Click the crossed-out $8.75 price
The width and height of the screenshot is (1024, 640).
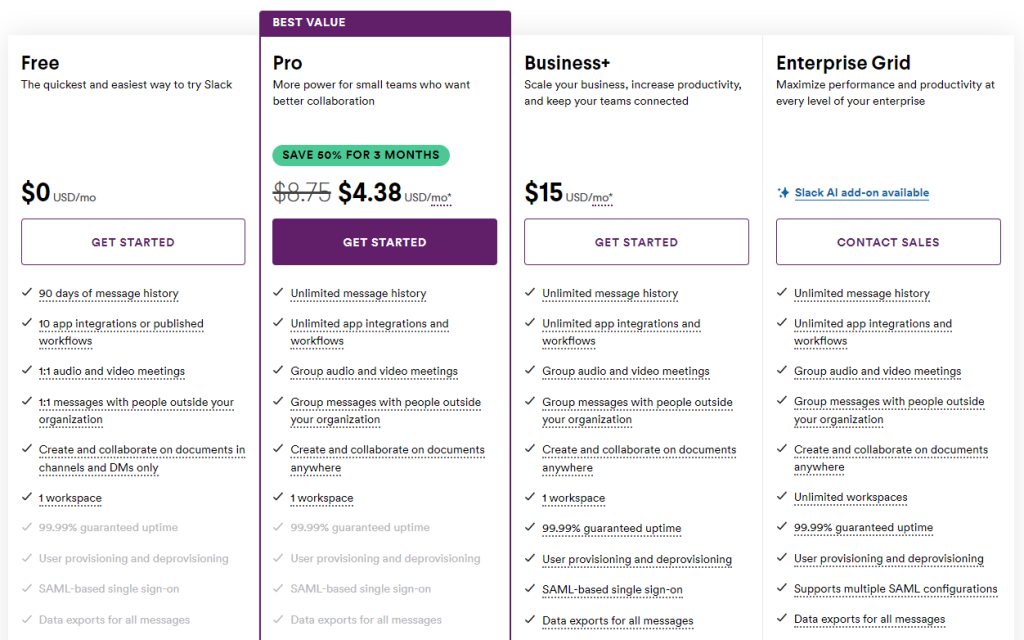(x=302, y=192)
